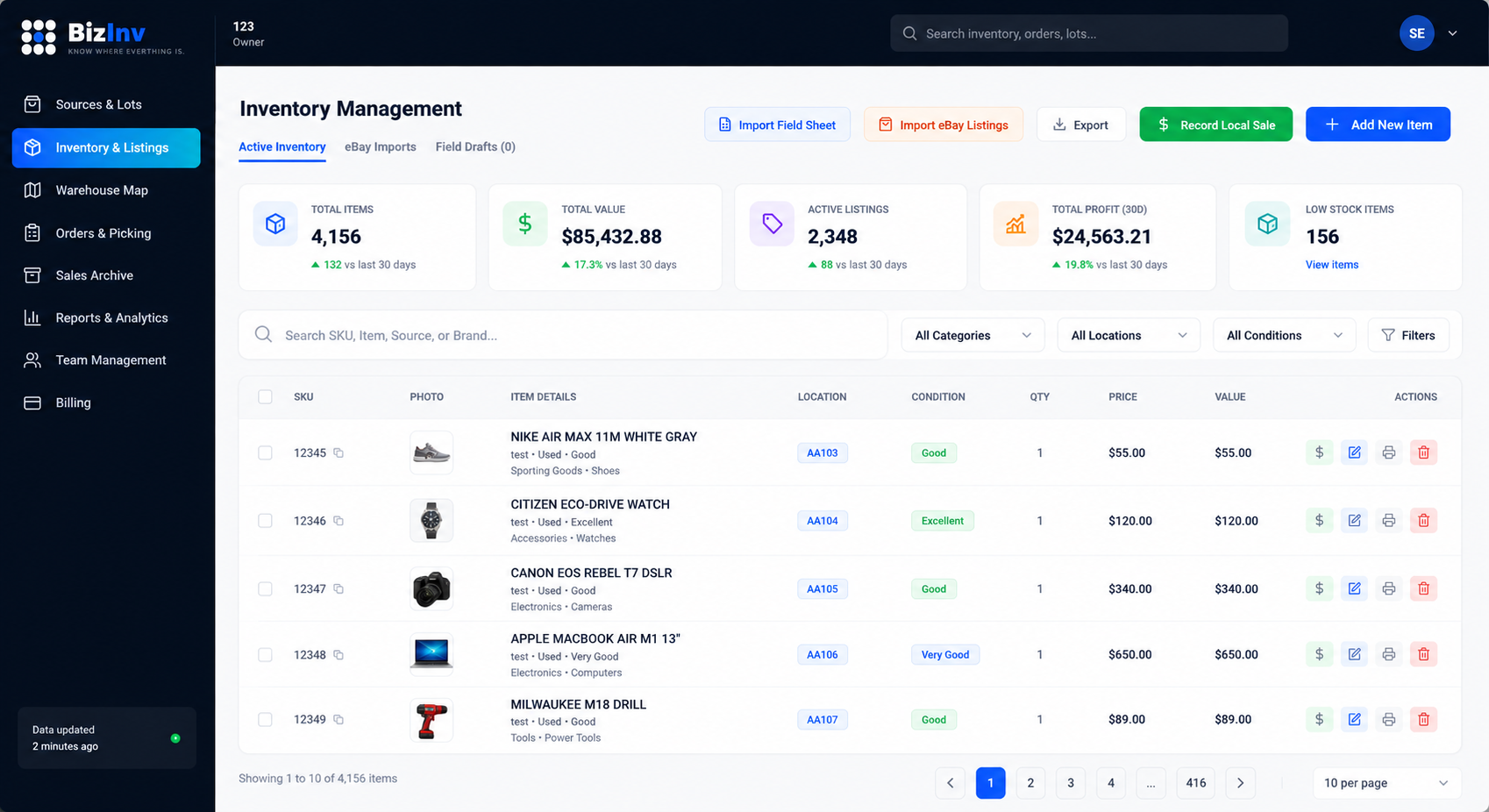Copy SKU 12349 with the copy icon
Viewport: 1489px width, 812px height.
click(338, 720)
